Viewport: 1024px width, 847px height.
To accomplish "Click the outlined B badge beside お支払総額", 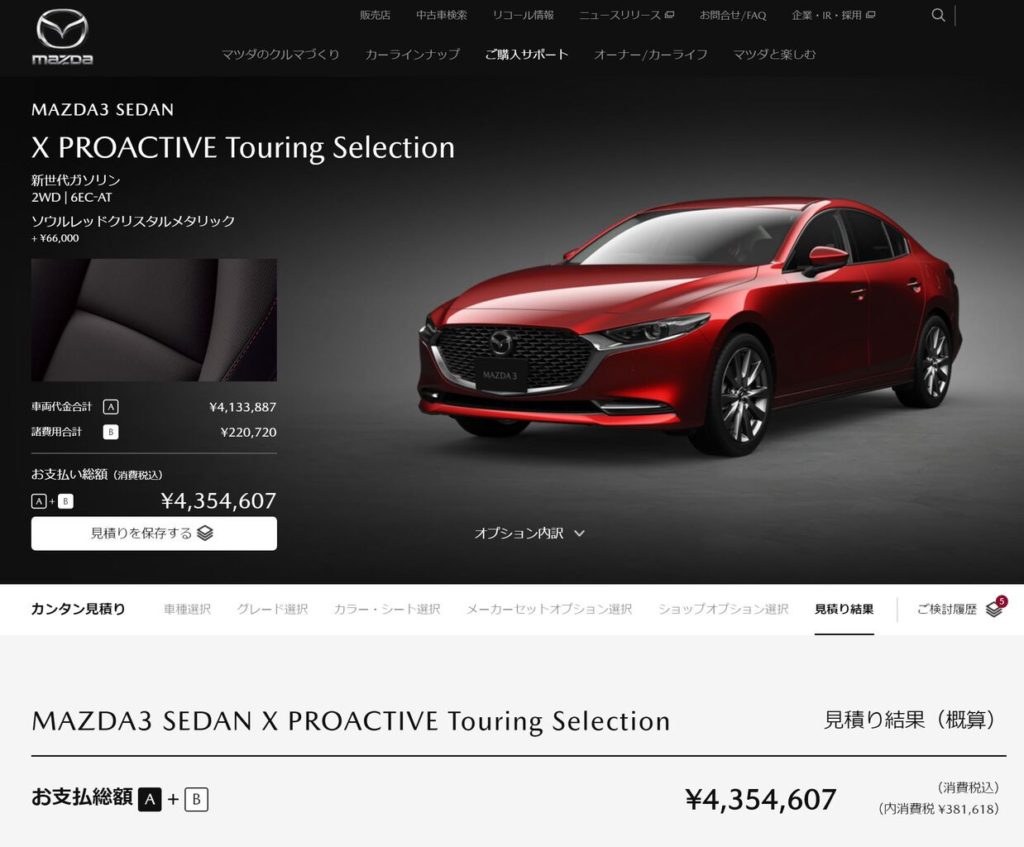I will point(196,799).
